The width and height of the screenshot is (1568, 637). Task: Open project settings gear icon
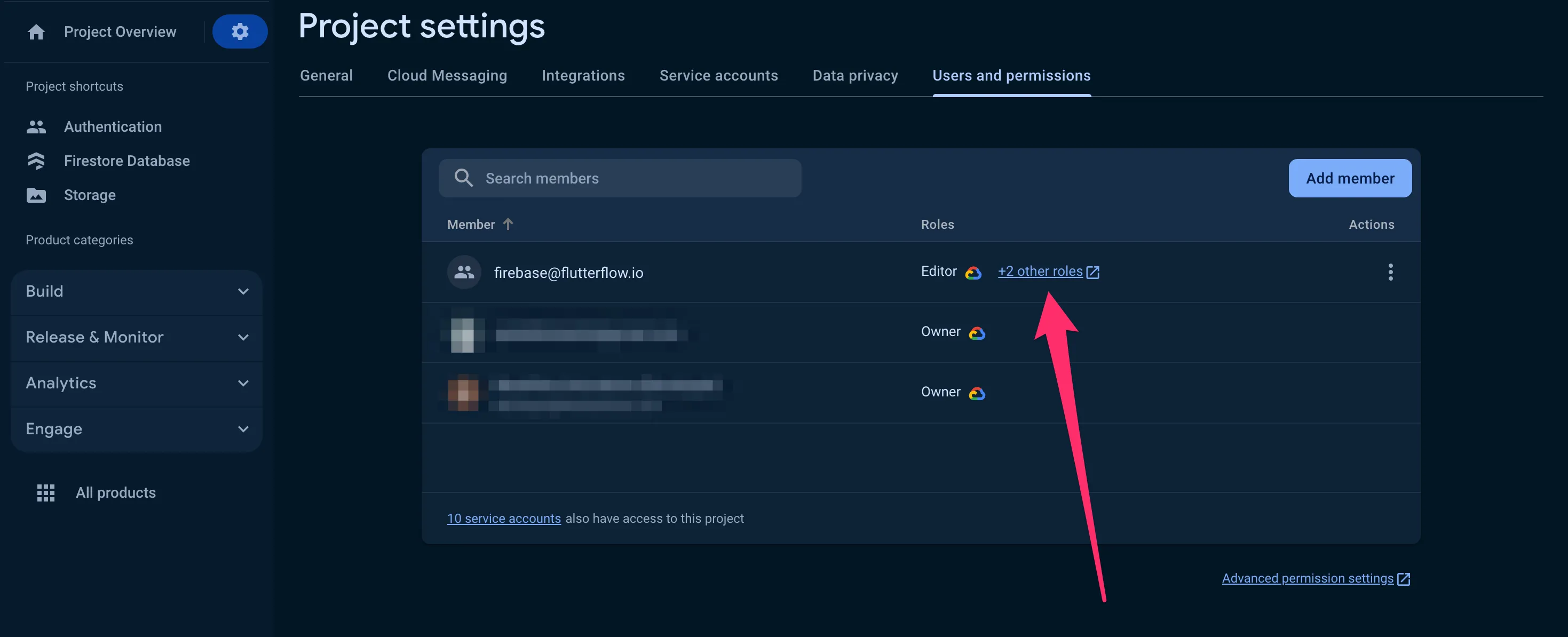(x=240, y=31)
